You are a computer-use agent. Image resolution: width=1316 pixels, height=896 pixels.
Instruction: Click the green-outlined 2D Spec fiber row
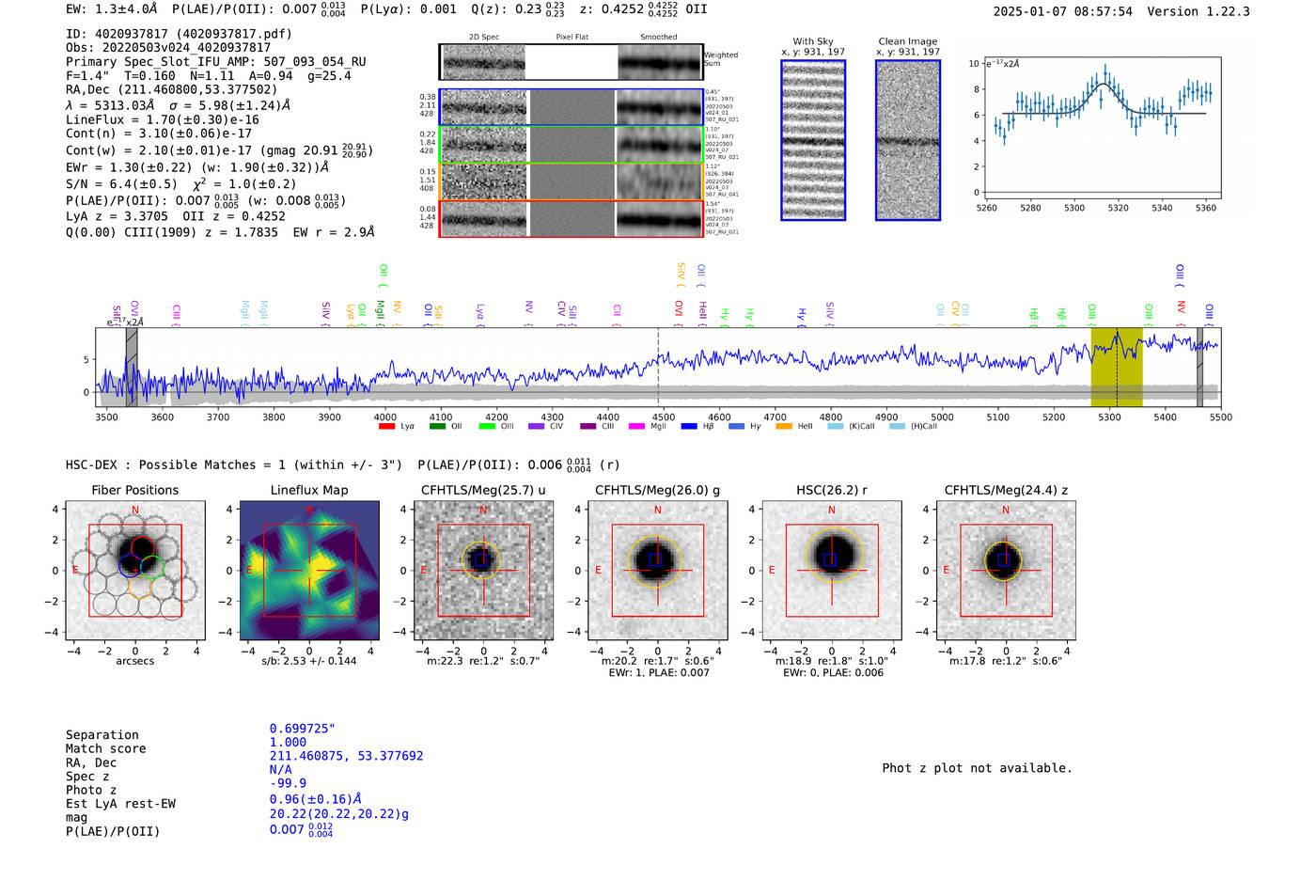point(571,145)
